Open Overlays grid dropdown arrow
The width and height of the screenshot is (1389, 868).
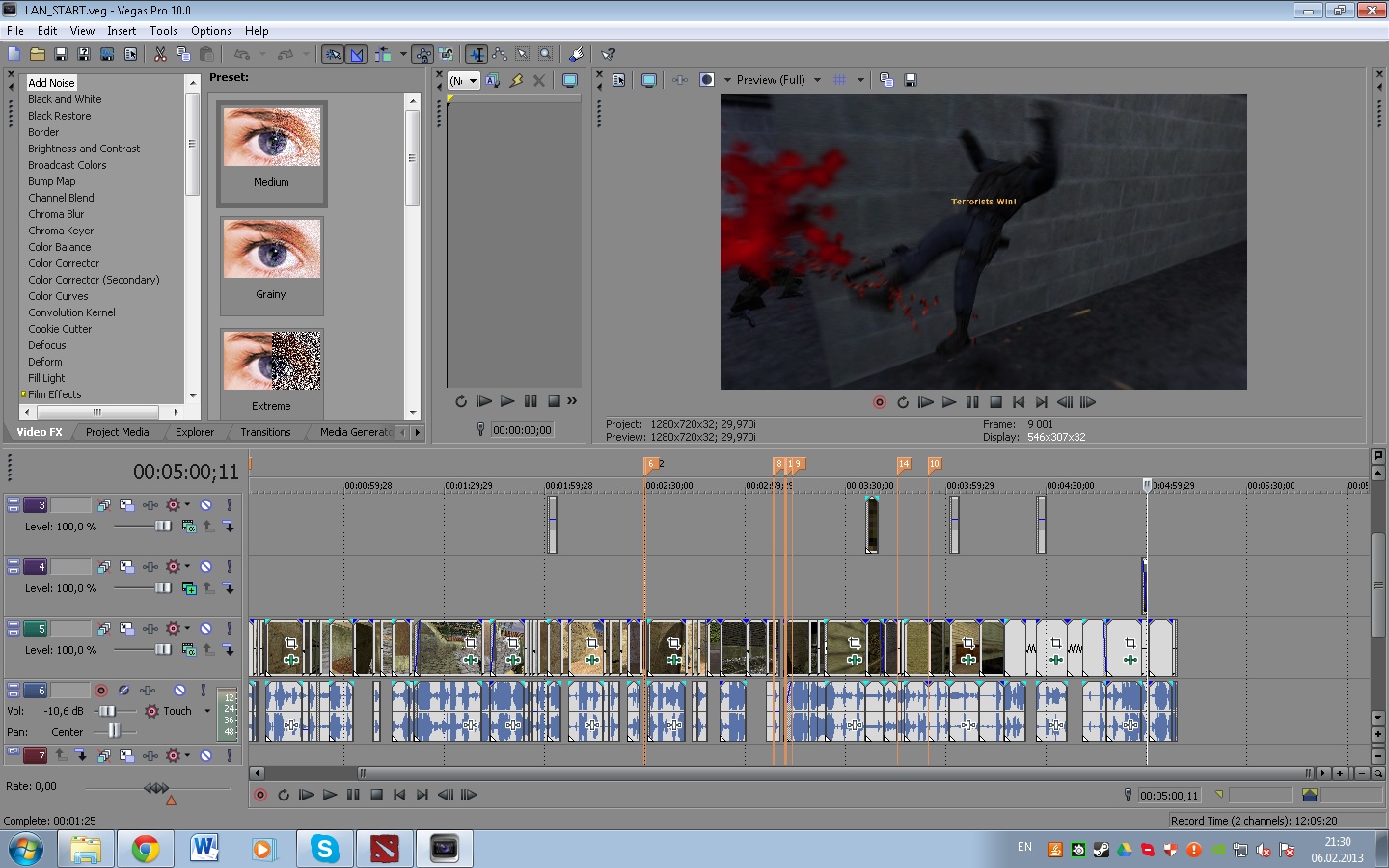coord(859,80)
